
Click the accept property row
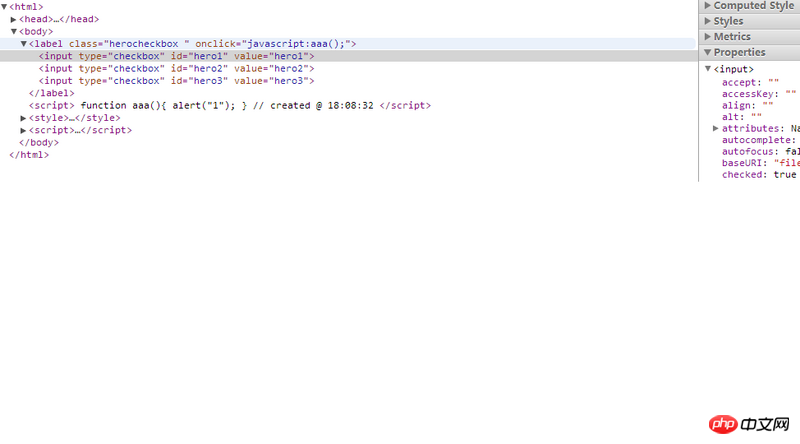tap(750, 83)
